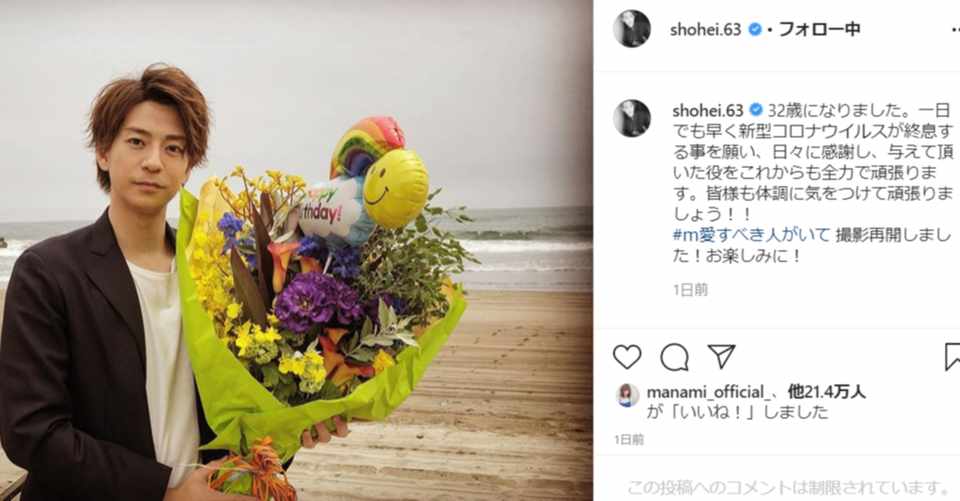View the 他21.4万人 likers list
Screen dimensions: 960x501
[x=827, y=391]
